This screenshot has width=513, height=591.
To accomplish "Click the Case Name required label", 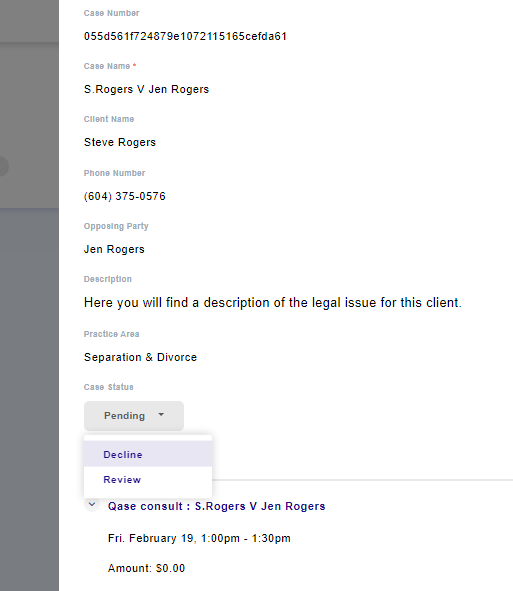I will pos(110,66).
